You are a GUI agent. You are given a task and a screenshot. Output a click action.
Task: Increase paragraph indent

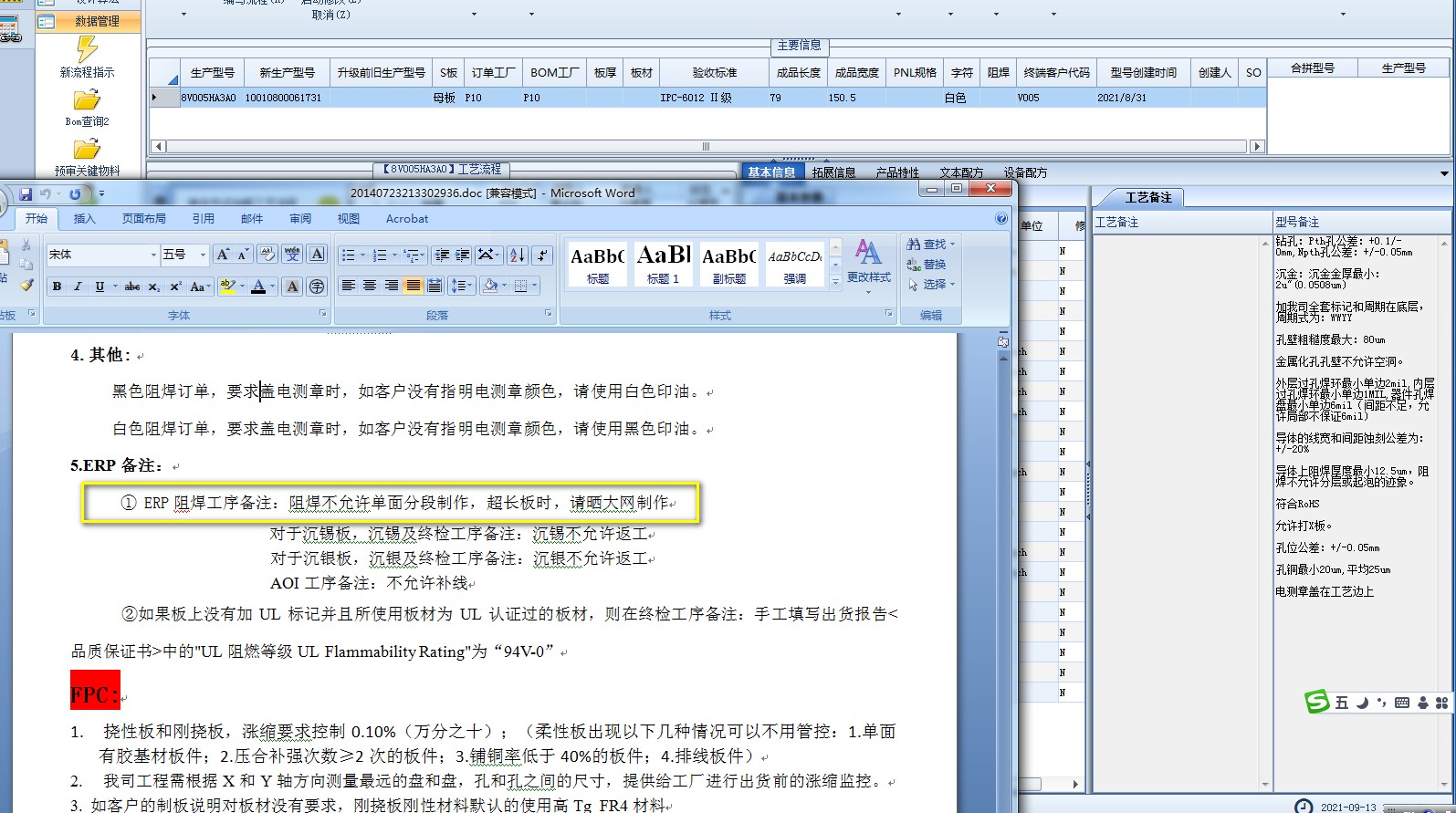click(x=463, y=255)
